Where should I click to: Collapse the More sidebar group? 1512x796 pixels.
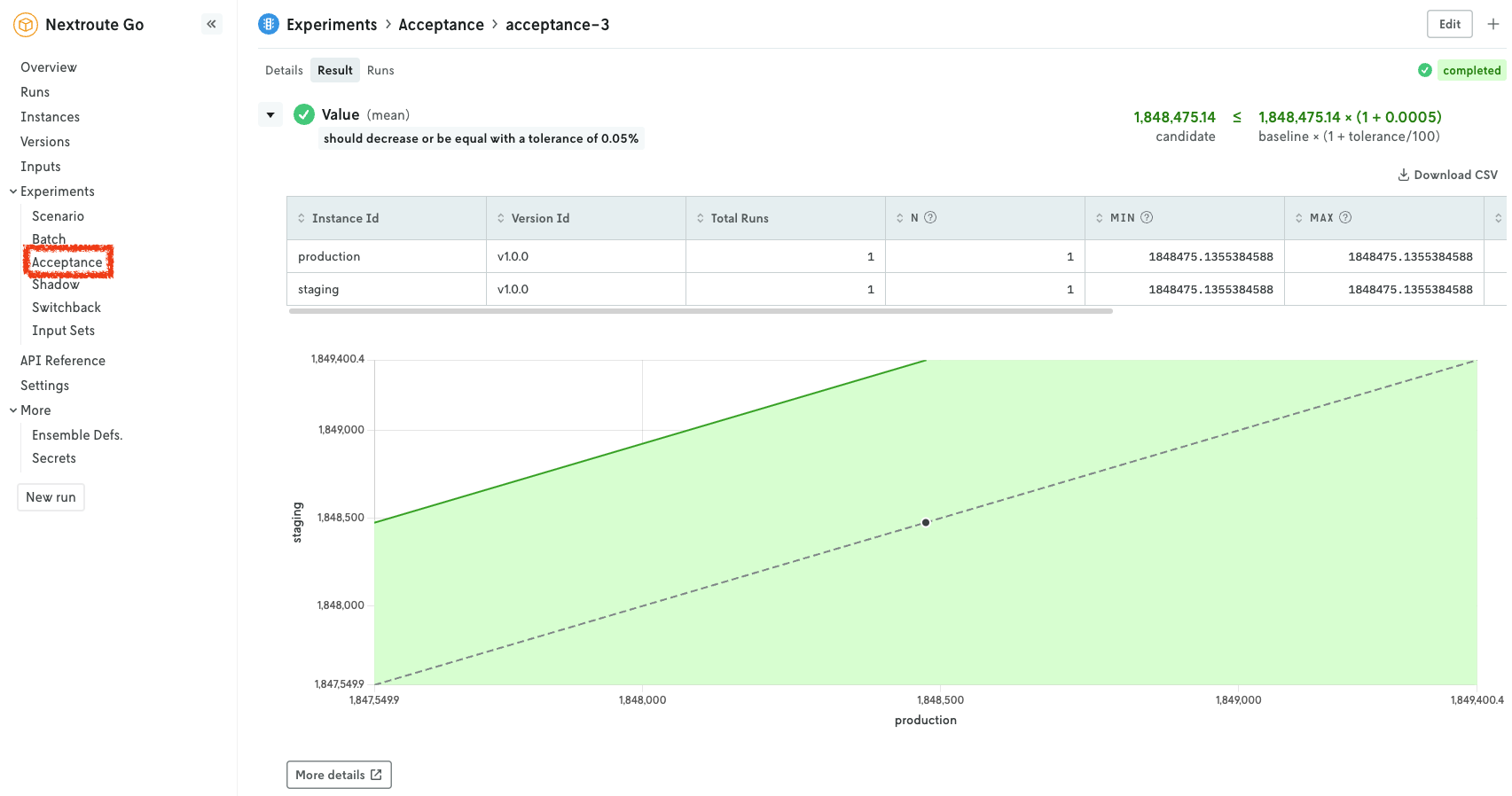13,410
